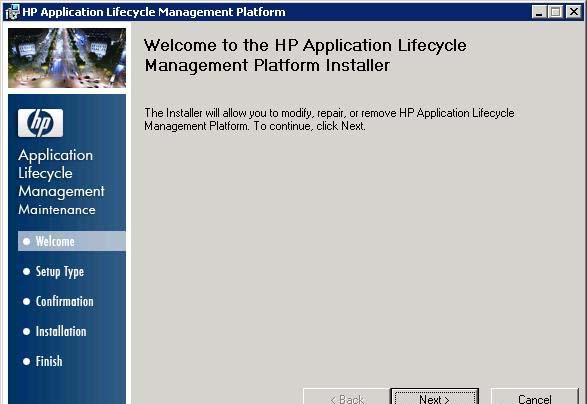Click the Maintenance label in sidebar
The image size is (587, 404).
tap(57, 210)
